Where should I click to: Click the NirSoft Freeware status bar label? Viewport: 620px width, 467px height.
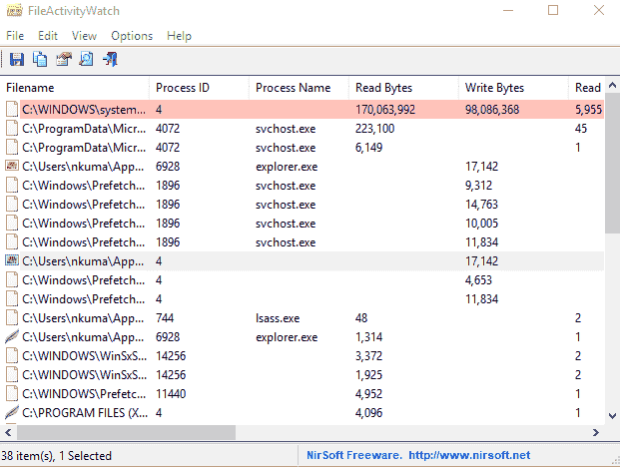tap(354, 455)
